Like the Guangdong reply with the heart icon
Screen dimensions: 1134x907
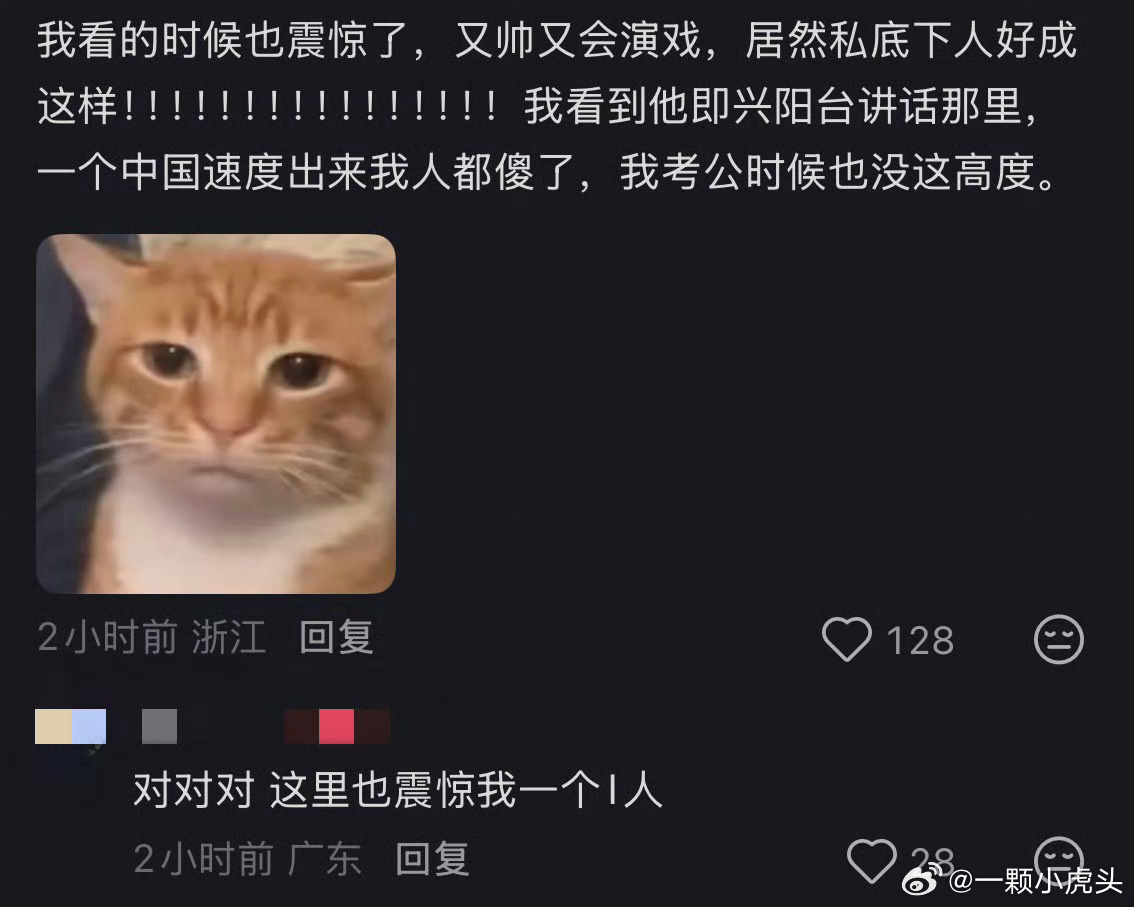pos(871,861)
